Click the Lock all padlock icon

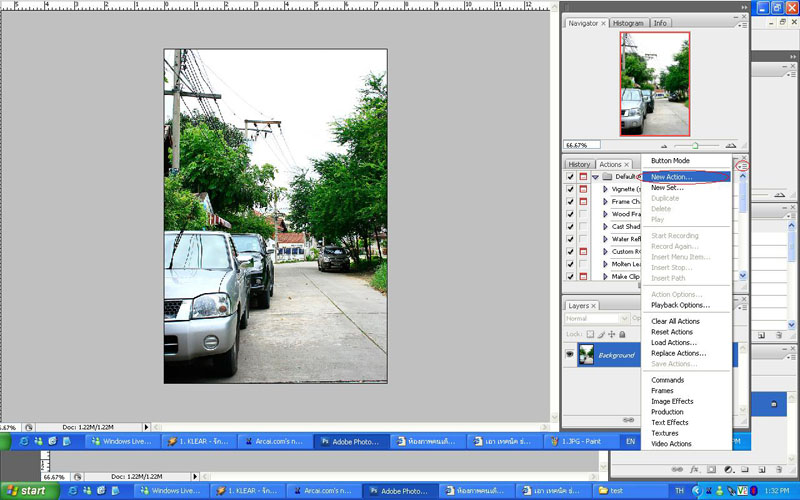click(622, 334)
